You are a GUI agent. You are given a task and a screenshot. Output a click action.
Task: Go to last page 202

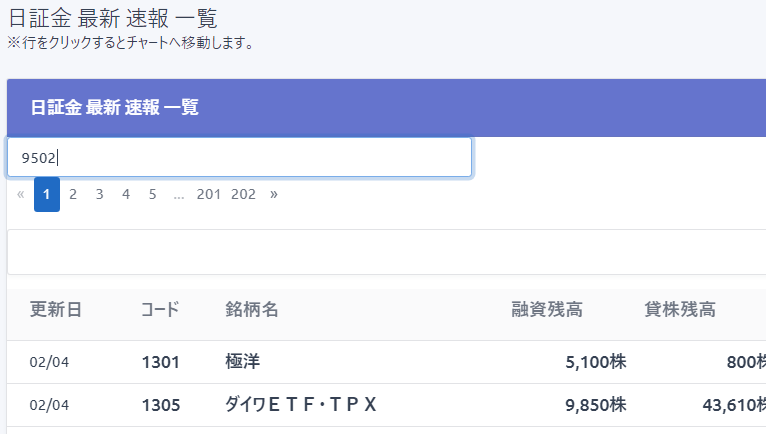coord(243,194)
